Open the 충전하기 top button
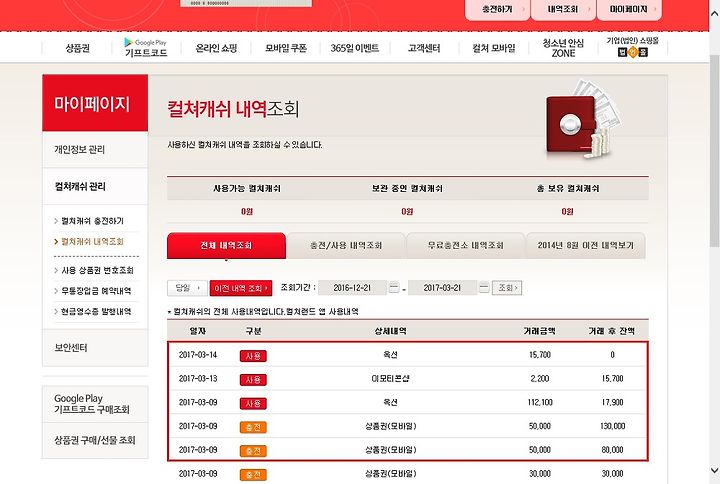720x484 pixels. 497,9
